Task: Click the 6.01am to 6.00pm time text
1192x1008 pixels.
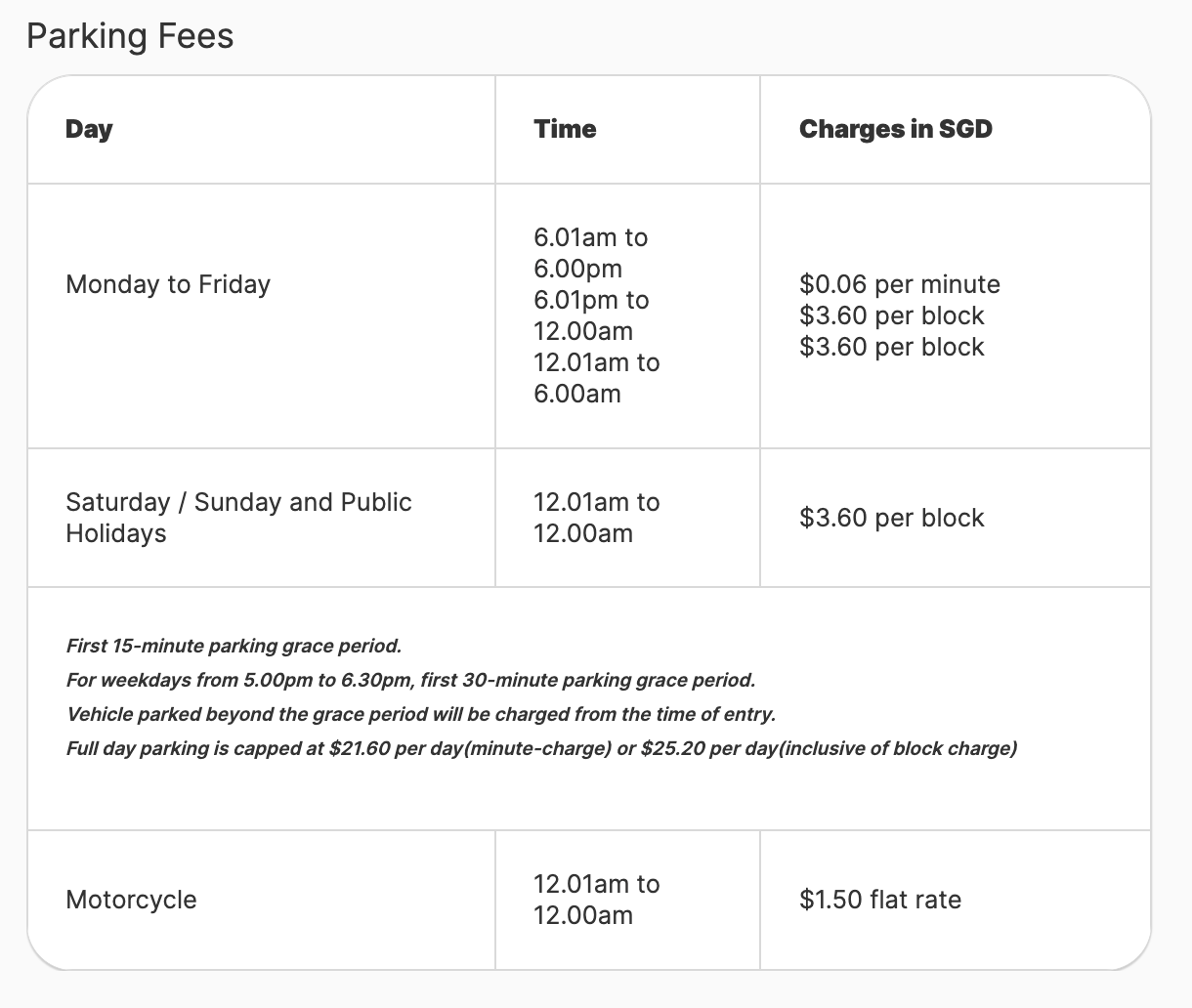Action: [590, 253]
